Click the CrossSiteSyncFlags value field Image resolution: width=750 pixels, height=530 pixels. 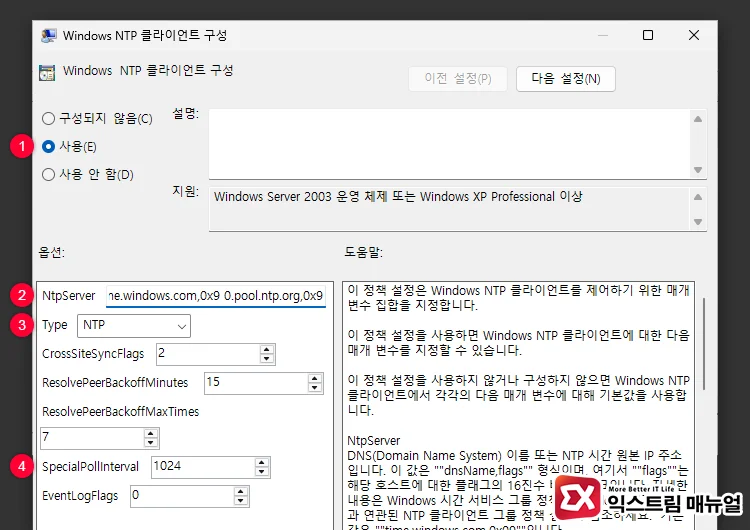pos(208,354)
